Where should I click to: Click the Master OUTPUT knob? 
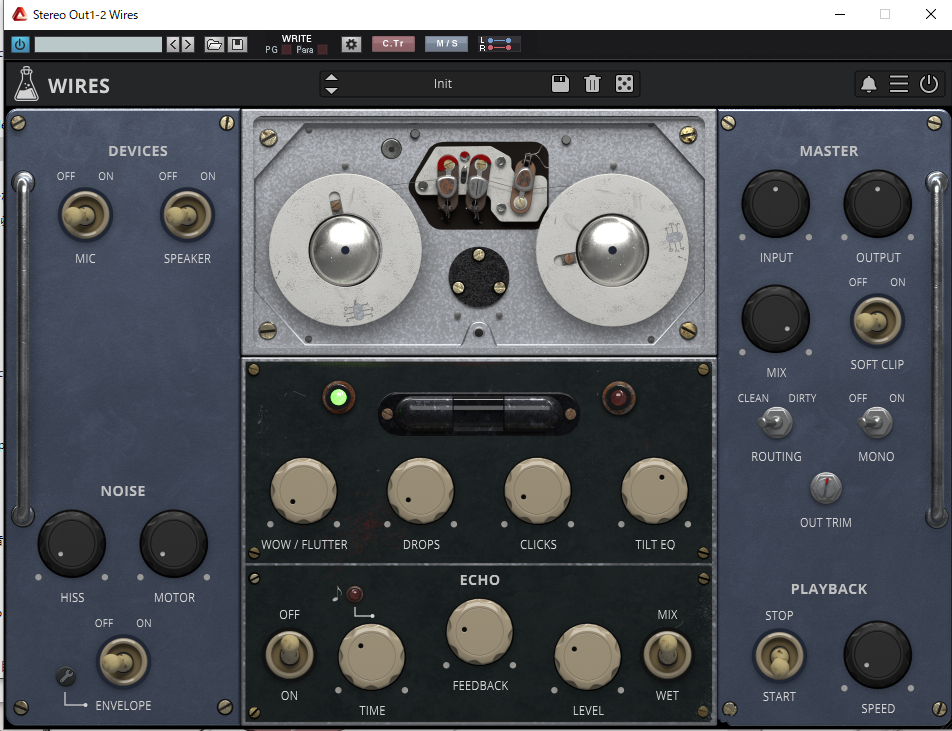tap(877, 203)
